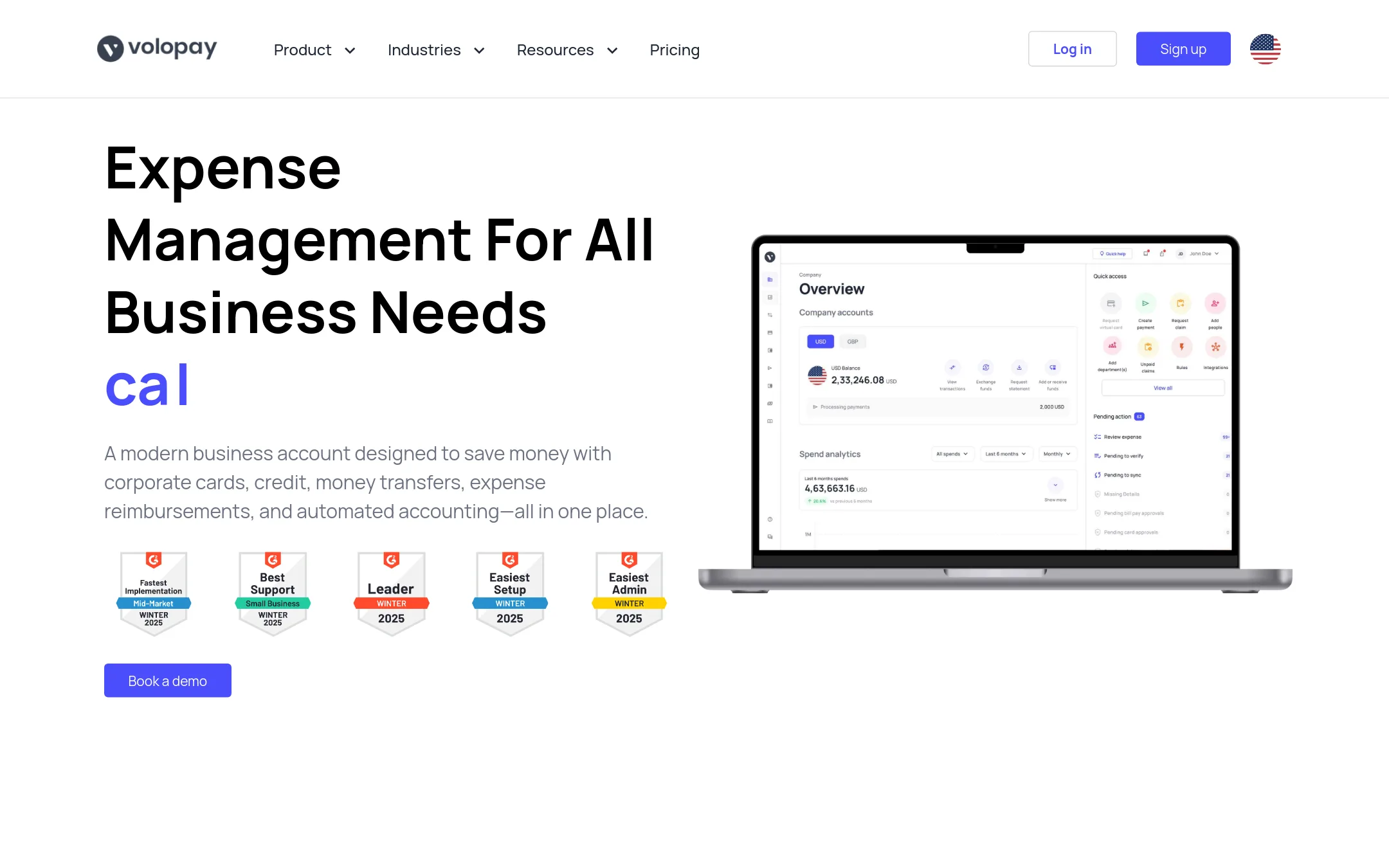
Task: Click View all under Quick access
Action: 1163,388
